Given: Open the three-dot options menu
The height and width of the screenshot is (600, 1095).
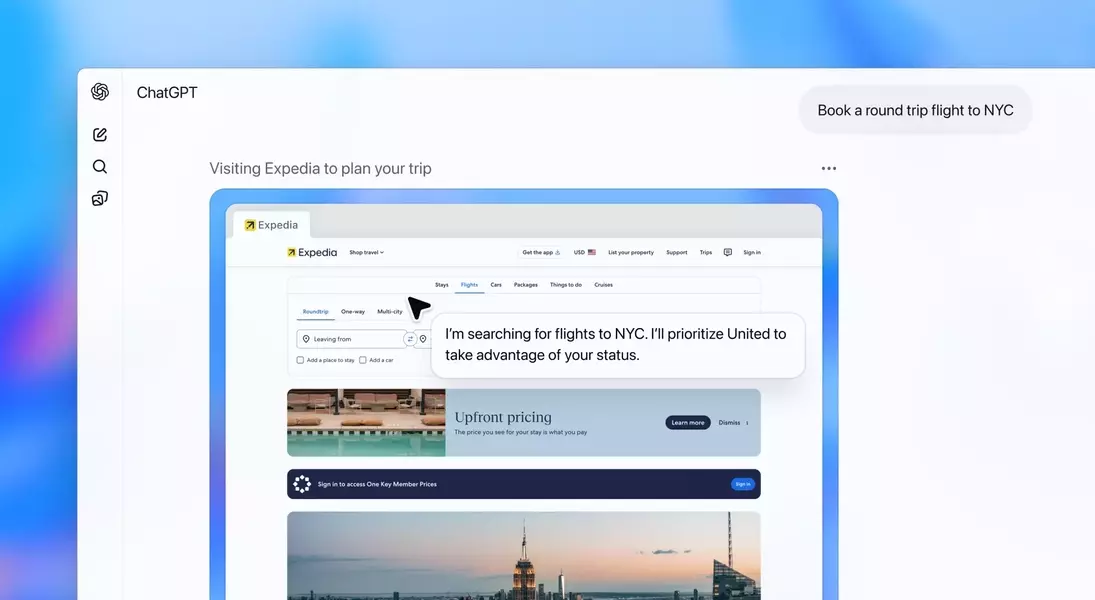Looking at the screenshot, I should [828, 169].
